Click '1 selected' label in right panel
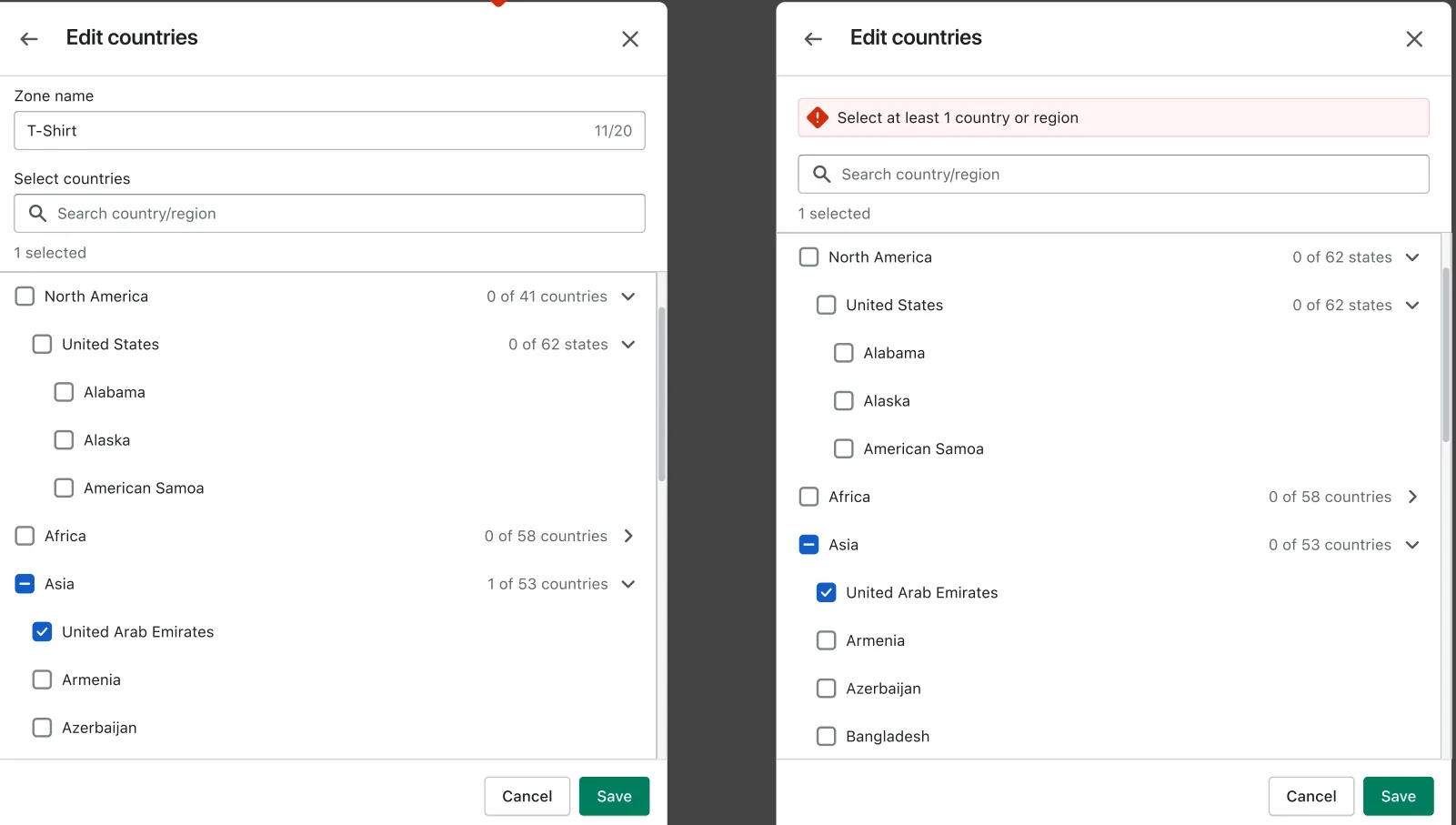The width and height of the screenshot is (1456, 825). [x=834, y=214]
